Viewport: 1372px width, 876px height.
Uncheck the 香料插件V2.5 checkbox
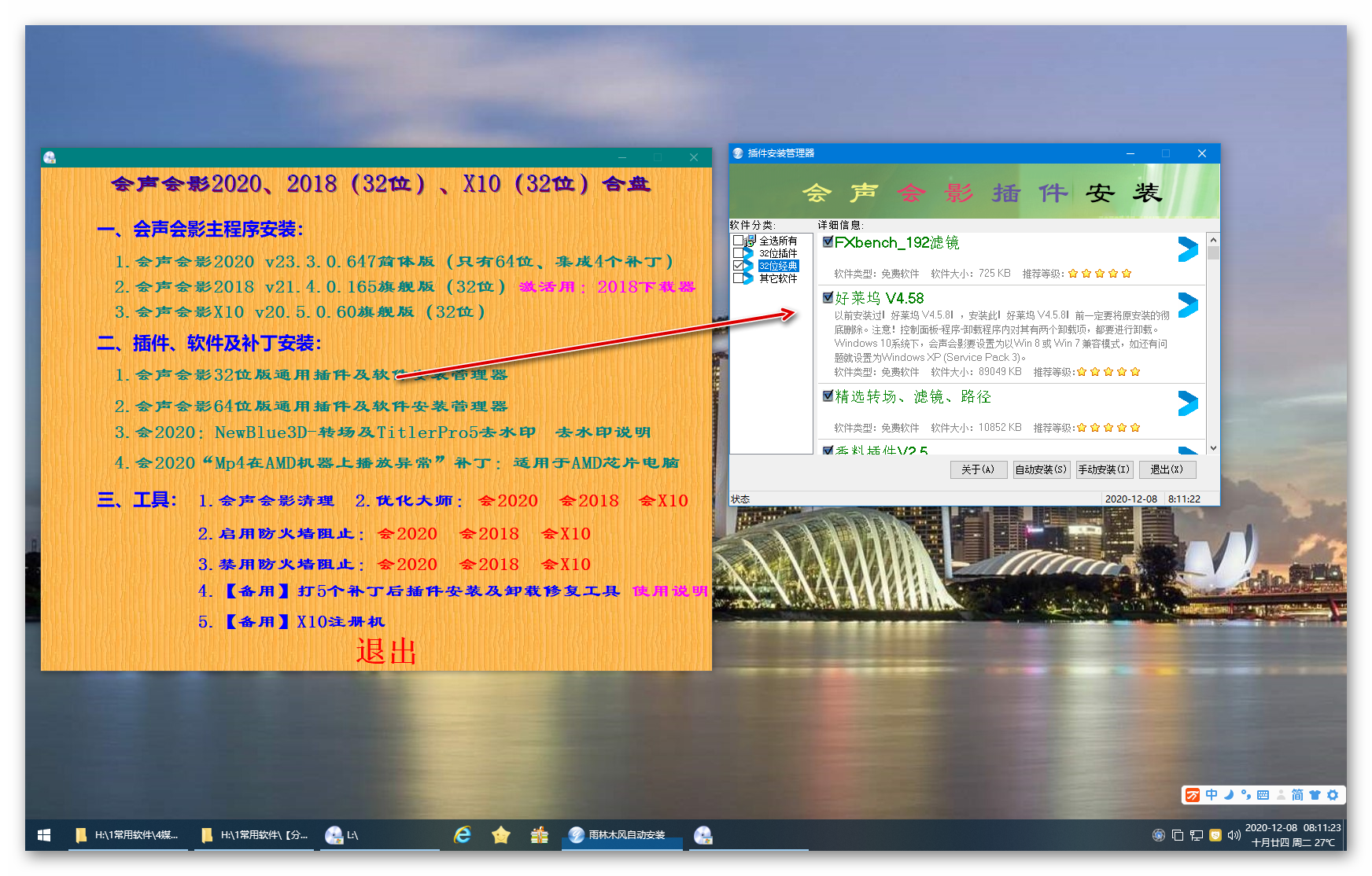coord(828,451)
